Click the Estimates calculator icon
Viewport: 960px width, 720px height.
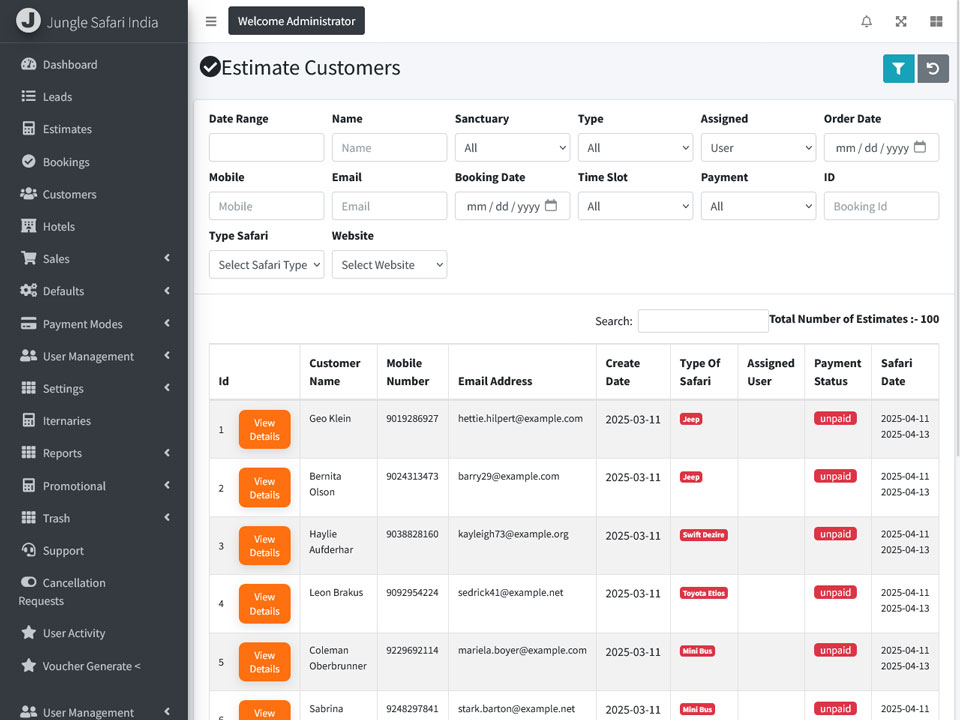point(28,129)
